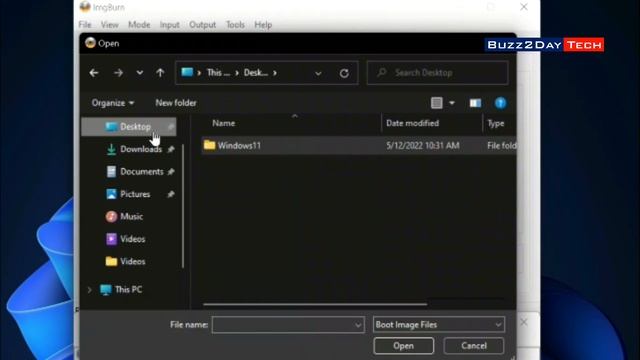Open view options dropdown arrow
The width and height of the screenshot is (640, 360).
tap(452, 103)
